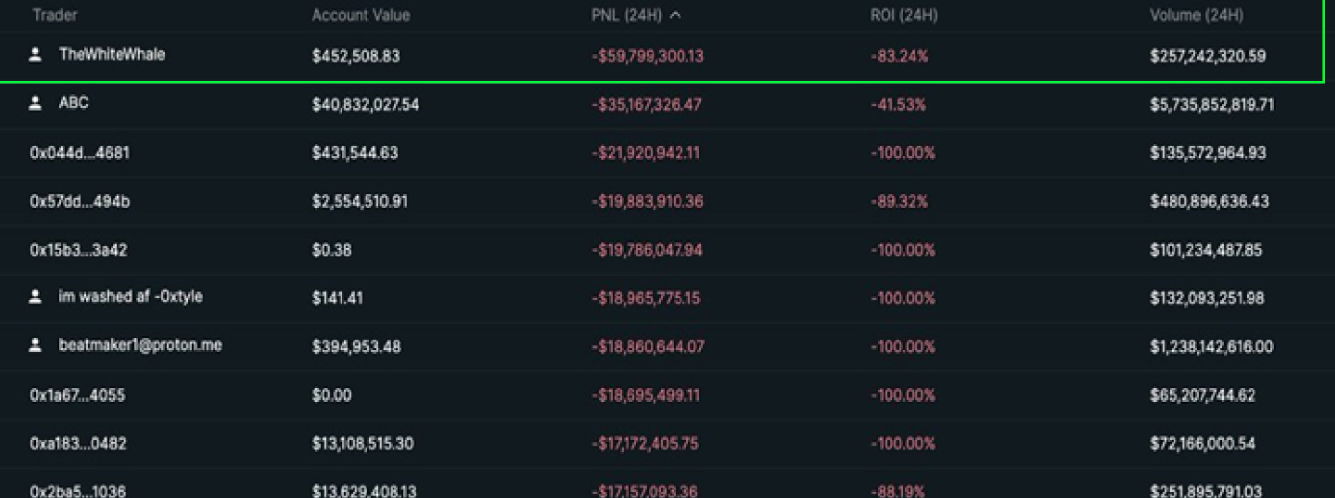The image size is (1335, 498).
Task: Open trader 0x15b3...3a42
Action: 79,250
